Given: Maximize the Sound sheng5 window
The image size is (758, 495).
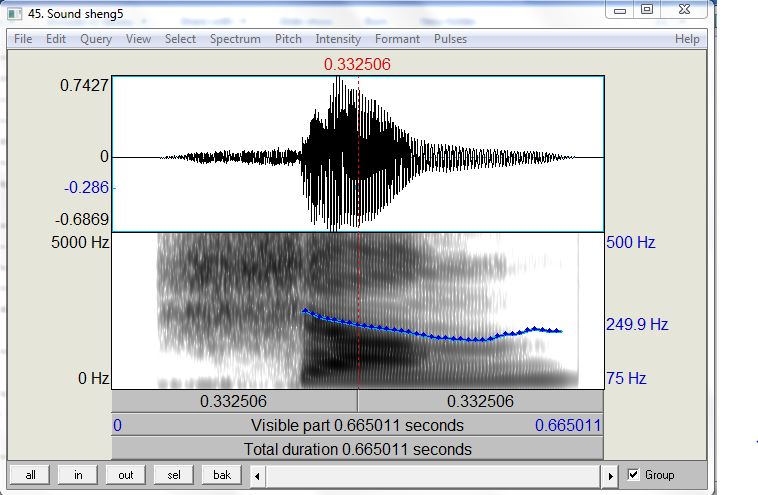Looking at the screenshot, I should (x=647, y=9).
